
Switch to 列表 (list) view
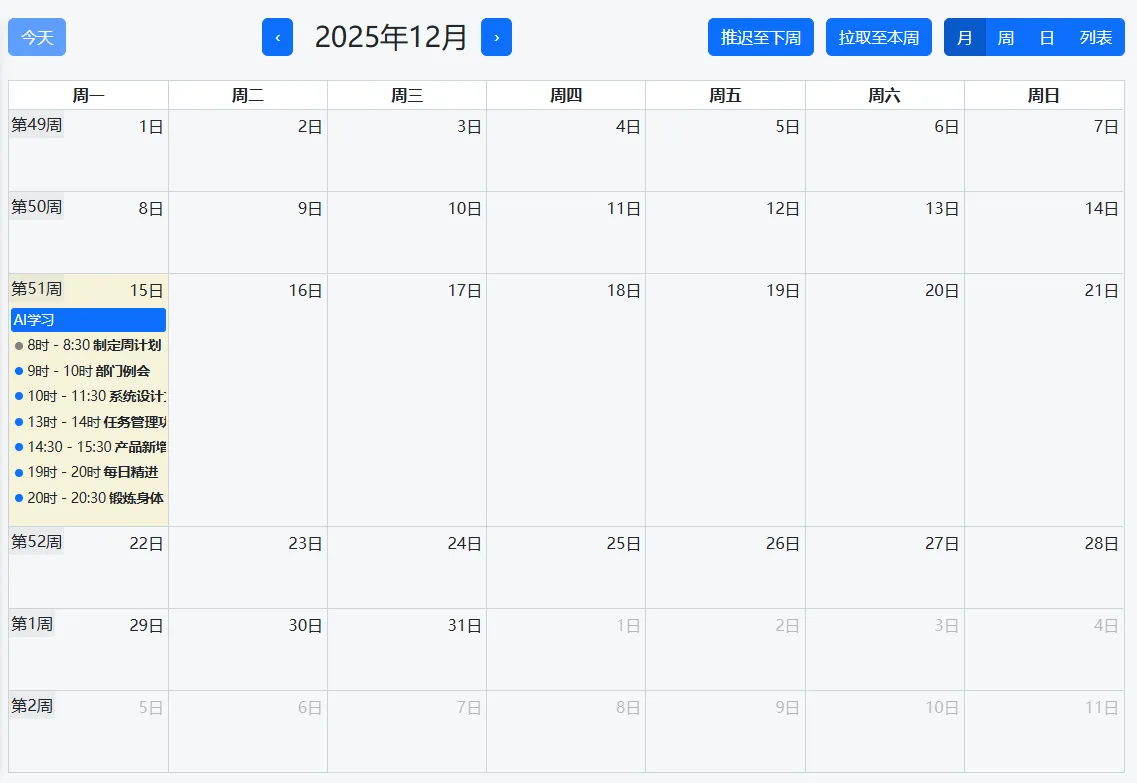(x=1095, y=37)
